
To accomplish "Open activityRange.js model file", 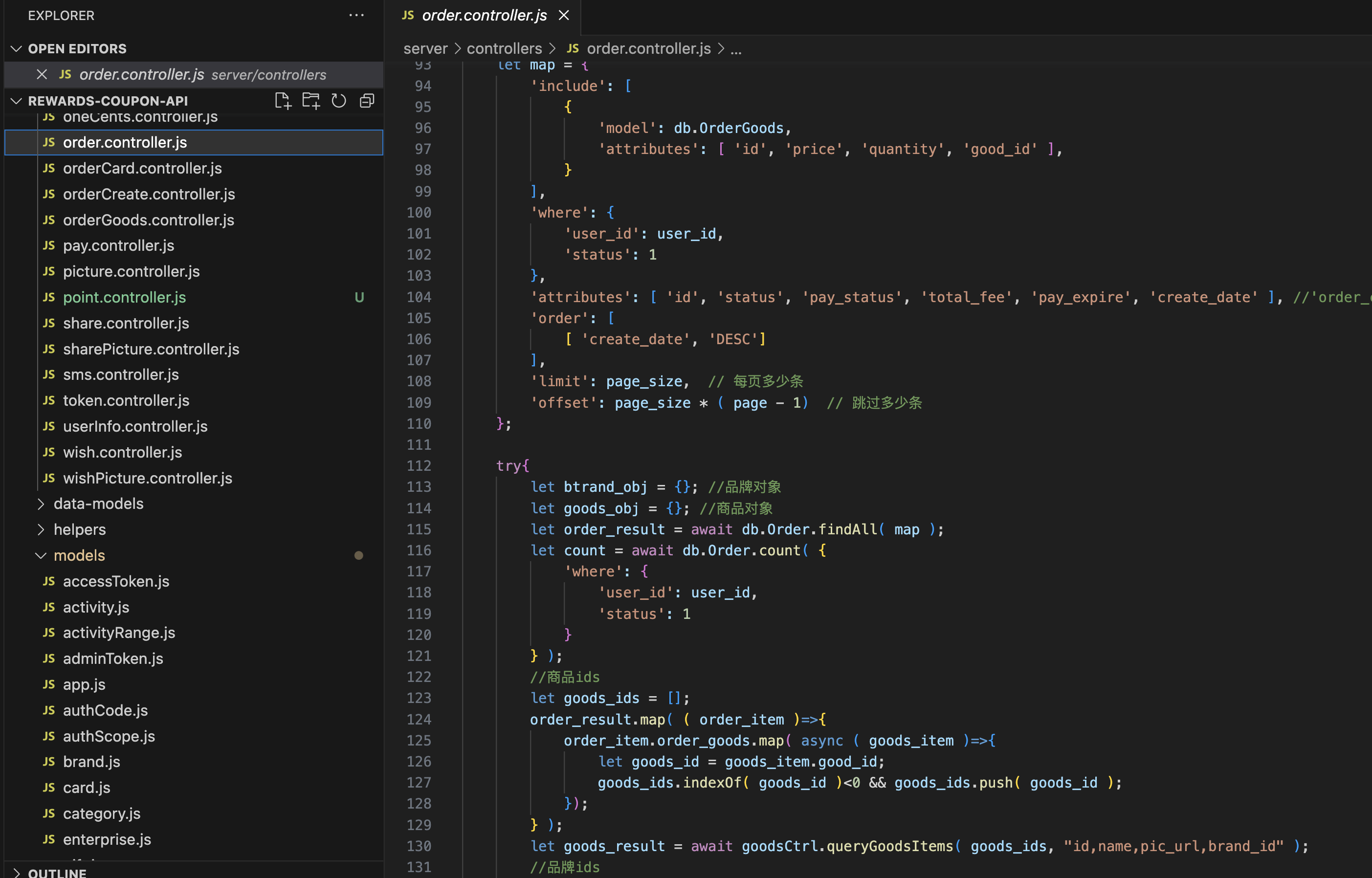I will pyautogui.click(x=194, y=633).
